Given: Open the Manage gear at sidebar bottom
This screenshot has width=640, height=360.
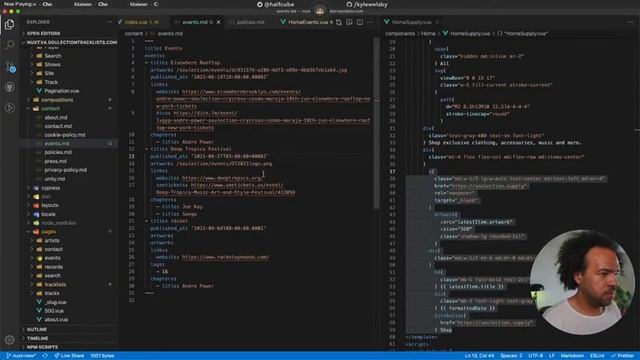Looking at the screenshot, I should click(x=9, y=340).
